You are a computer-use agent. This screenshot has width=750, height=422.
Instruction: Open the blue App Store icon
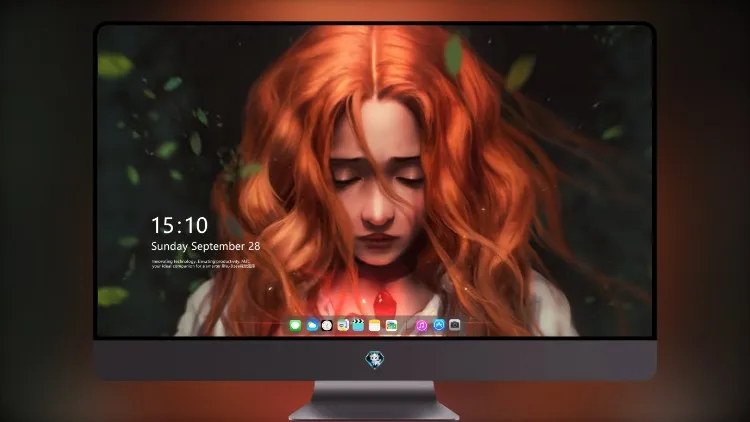[x=439, y=325]
